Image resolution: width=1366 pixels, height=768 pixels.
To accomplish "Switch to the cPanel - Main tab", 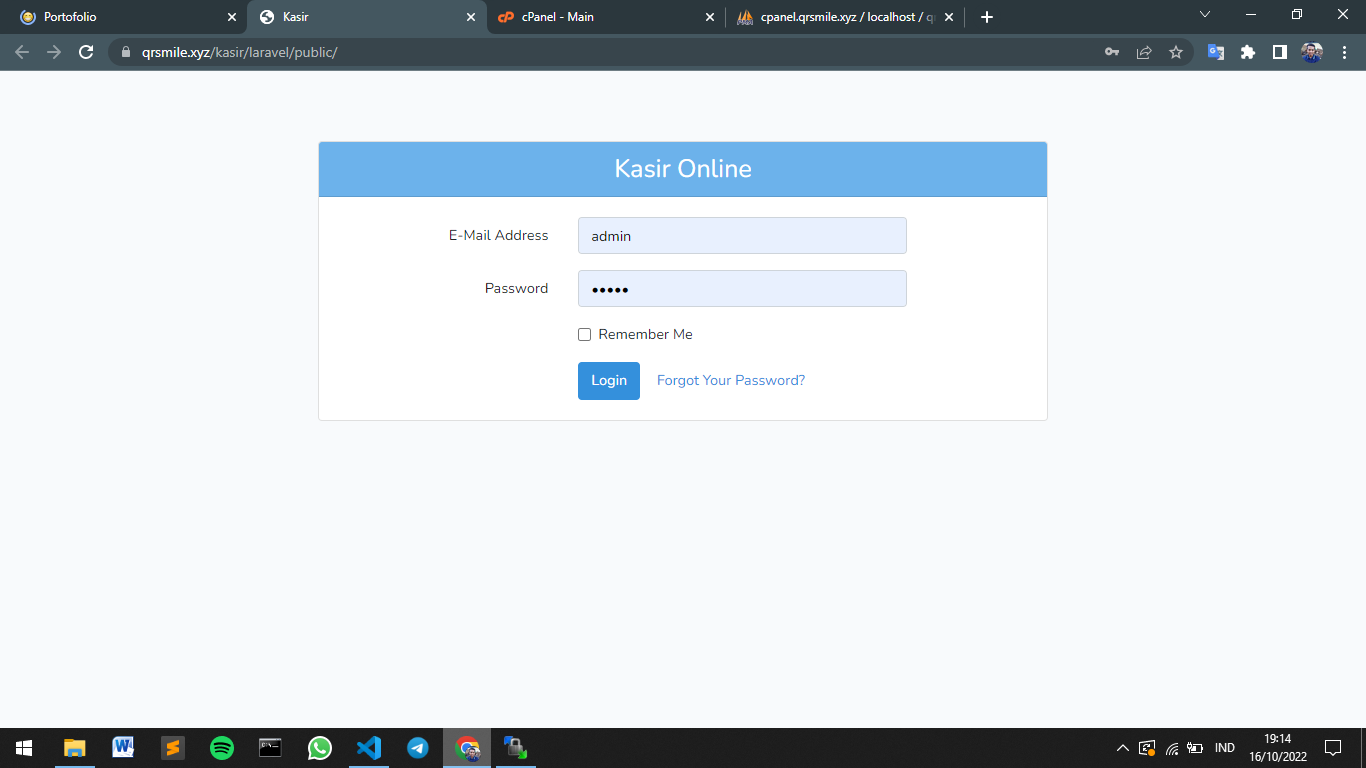I will point(600,17).
